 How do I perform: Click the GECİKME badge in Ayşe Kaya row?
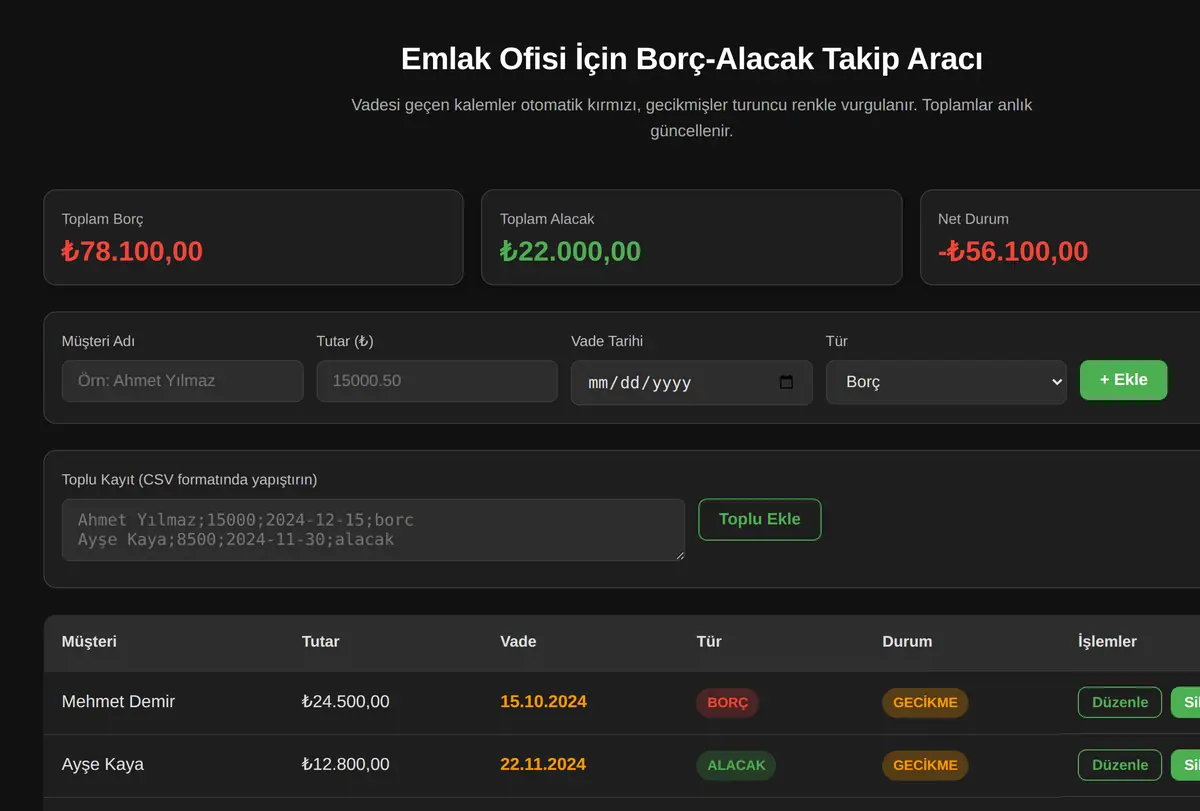pyautogui.click(x=925, y=766)
